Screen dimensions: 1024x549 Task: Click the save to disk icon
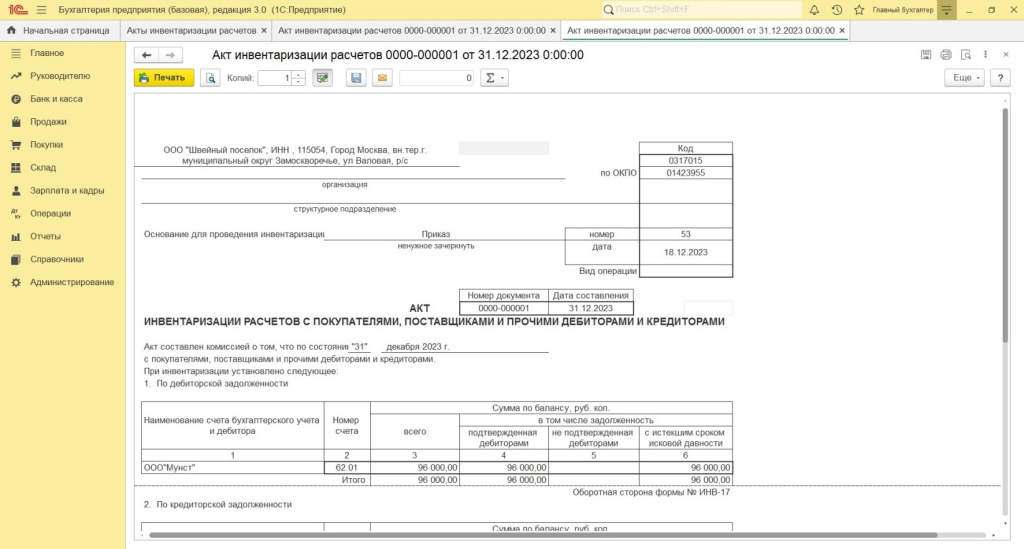click(x=355, y=78)
